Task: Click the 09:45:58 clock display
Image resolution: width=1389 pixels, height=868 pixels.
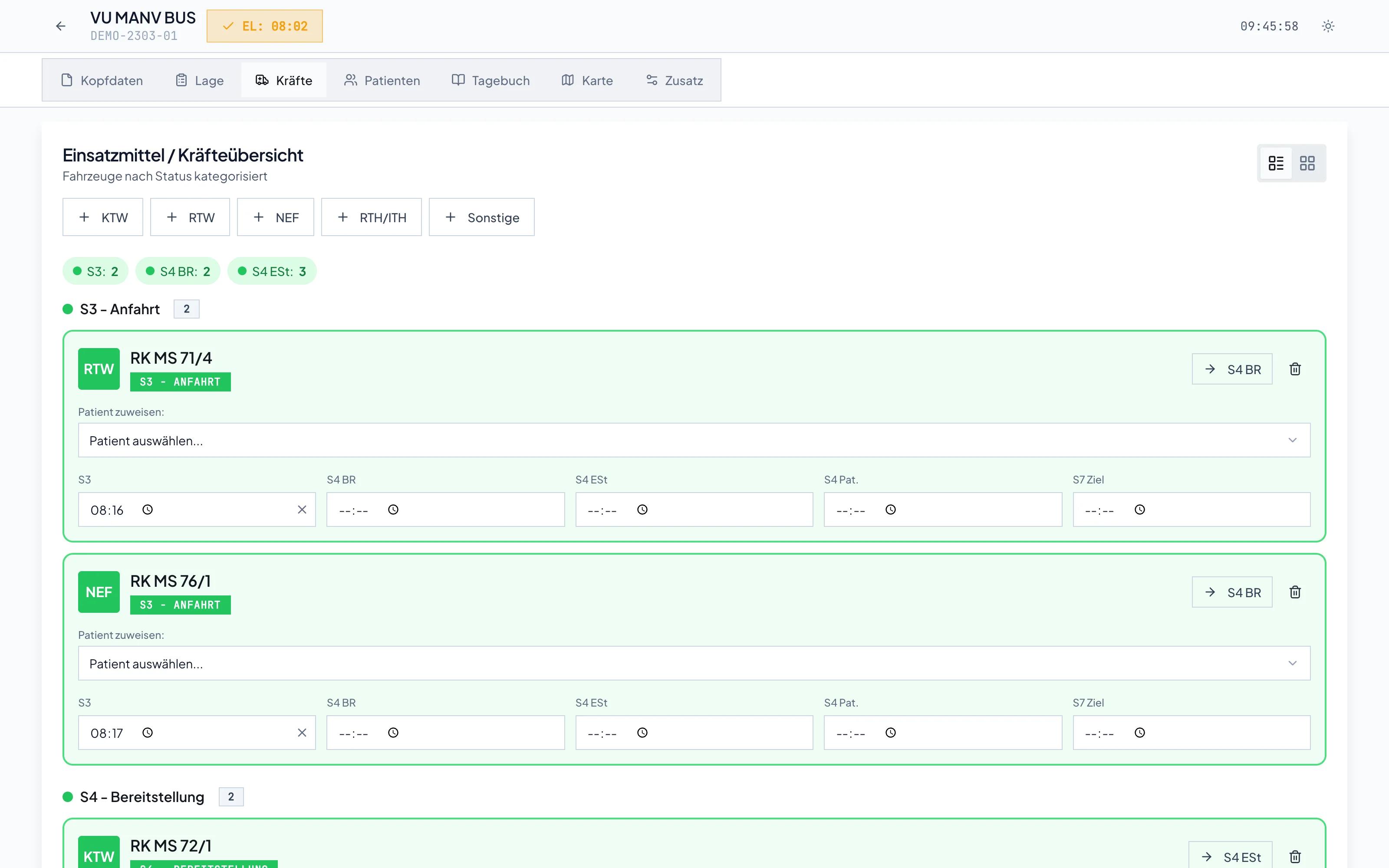Action: tap(1269, 26)
